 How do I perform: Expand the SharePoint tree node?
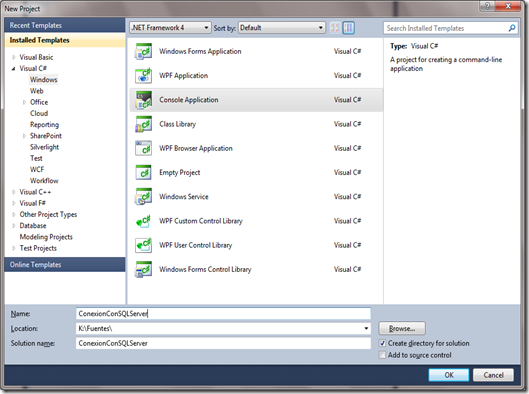click(24, 136)
